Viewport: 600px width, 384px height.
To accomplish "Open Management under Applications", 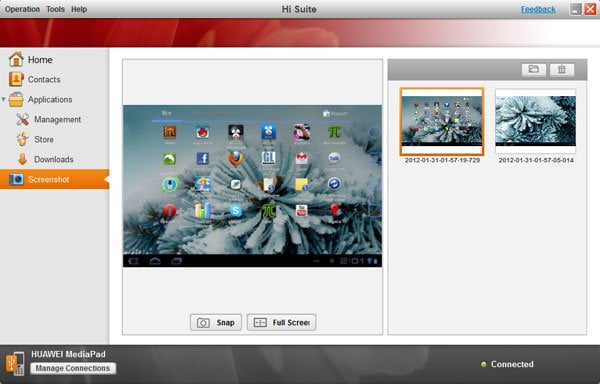I will point(57,119).
